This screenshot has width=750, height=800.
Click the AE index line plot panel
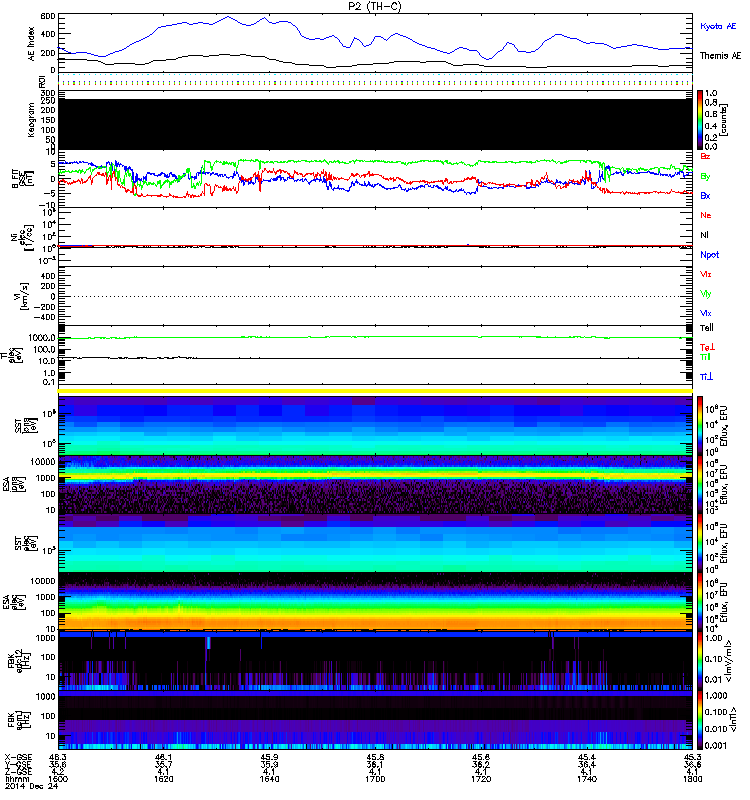376,43
